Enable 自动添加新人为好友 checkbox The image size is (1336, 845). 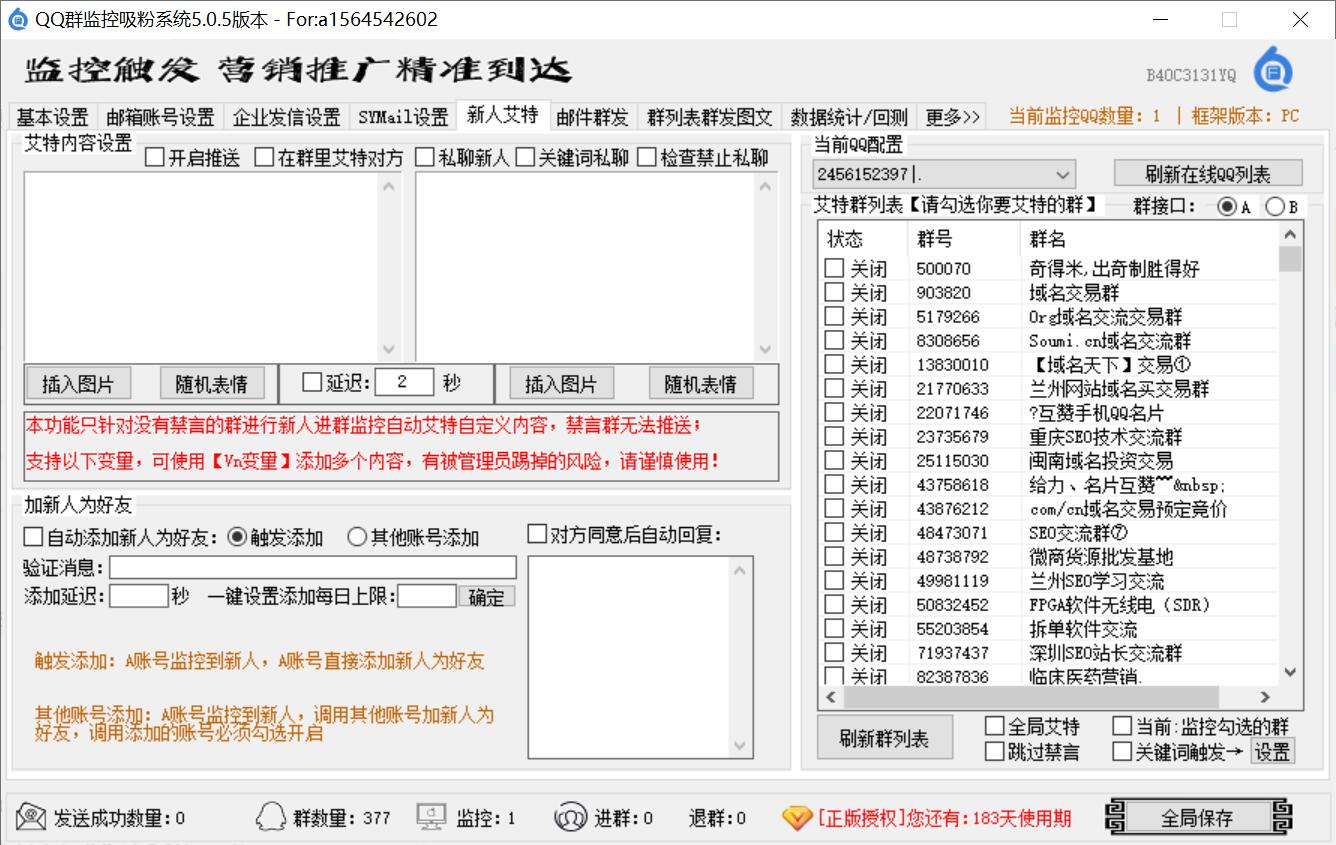click(34, 537)
